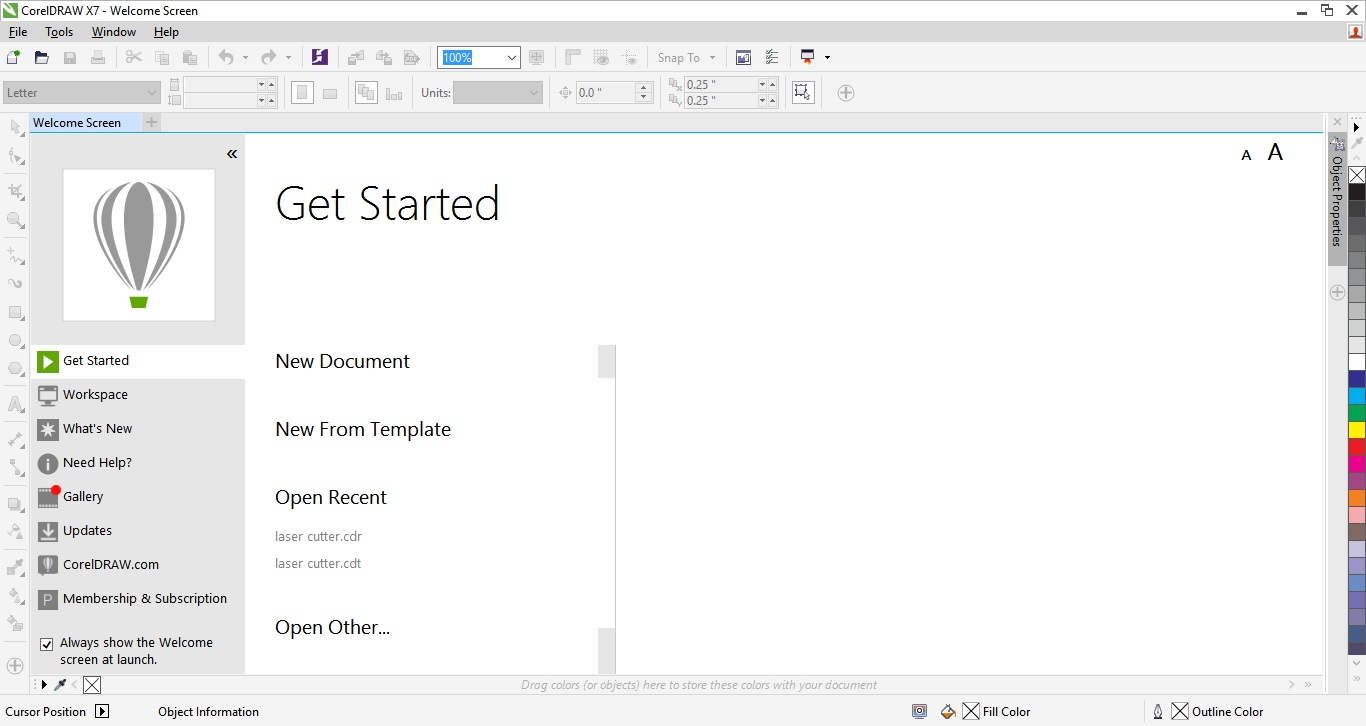Click the purple Corel CONNECT search icon
The width and height of the screenshot is (1366, 726).
click(319, 58)
